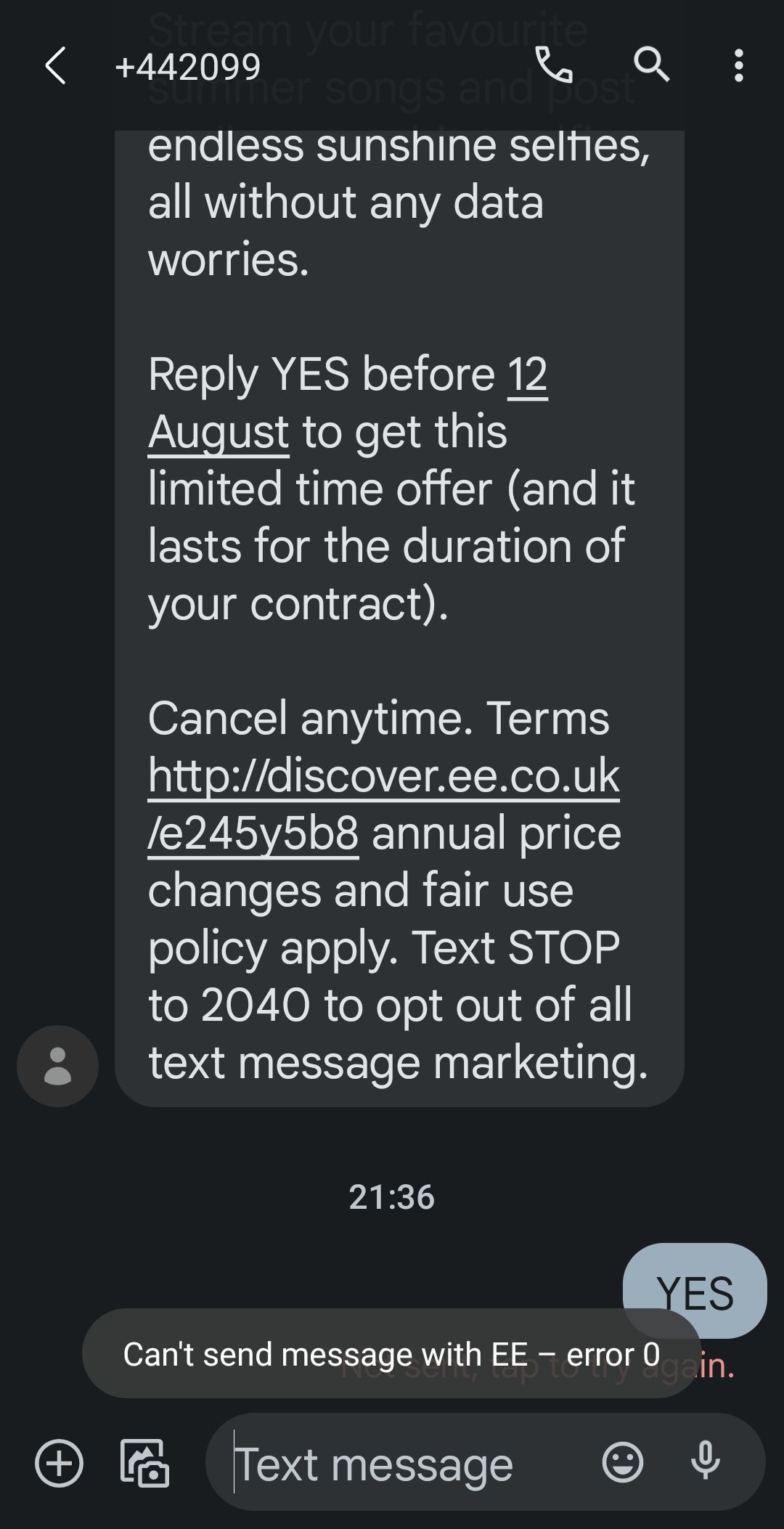Viewport: 784px width, 1529px height.
Task: Tap the sender's contact avatar
Action: [x=57, y=1066]
